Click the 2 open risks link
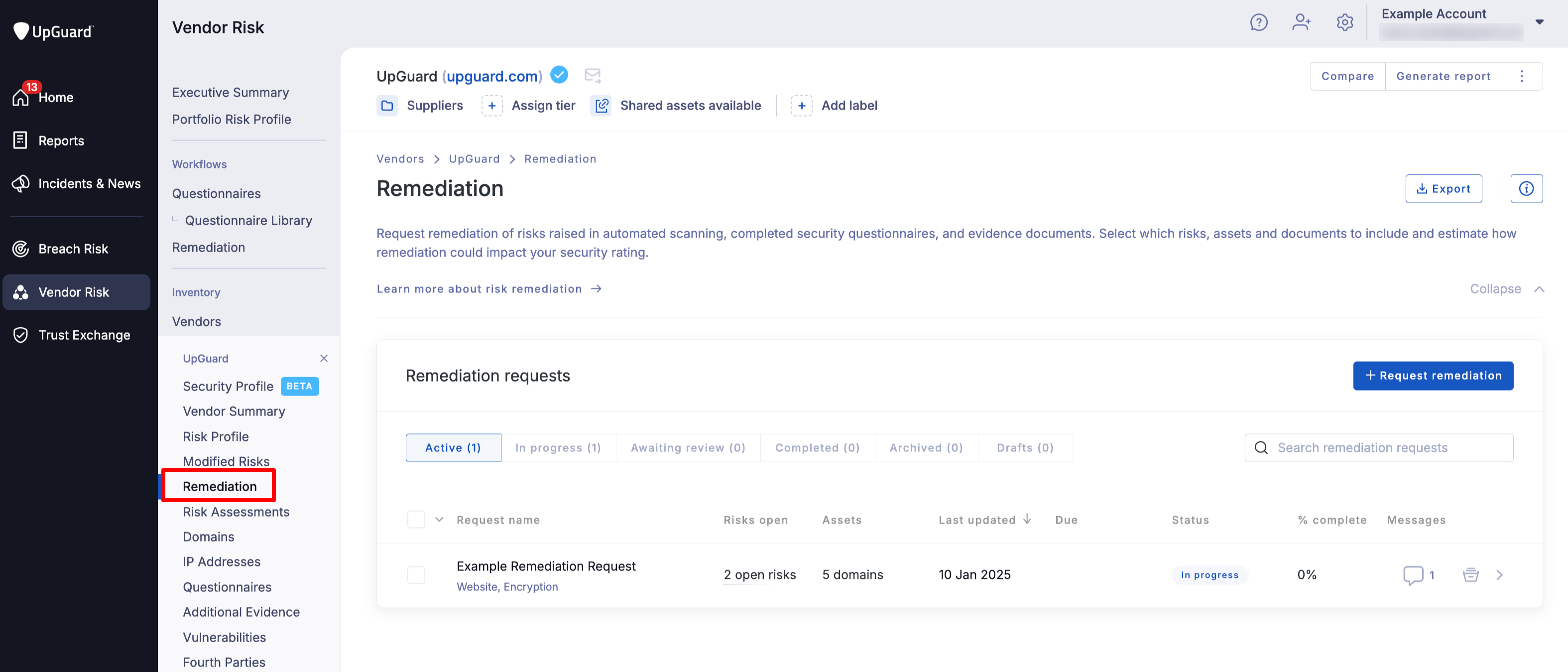1568x672 pixels. tap(760, 574)
